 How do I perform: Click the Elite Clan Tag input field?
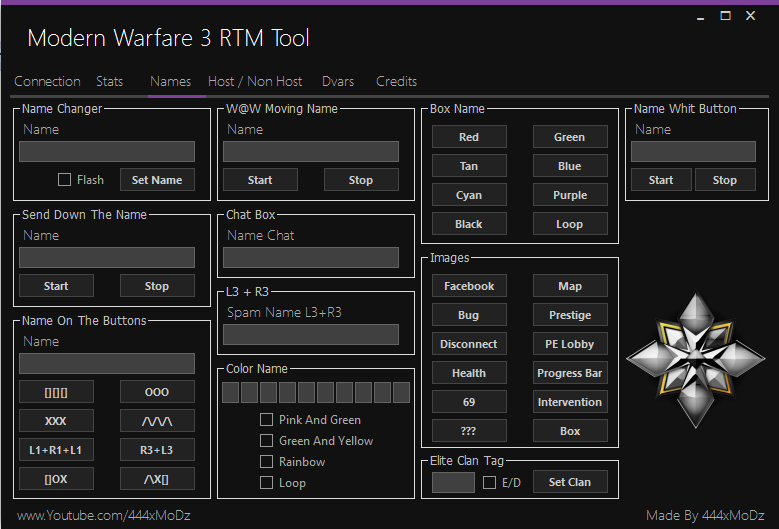pyautogui.click(x=453, y=482)
